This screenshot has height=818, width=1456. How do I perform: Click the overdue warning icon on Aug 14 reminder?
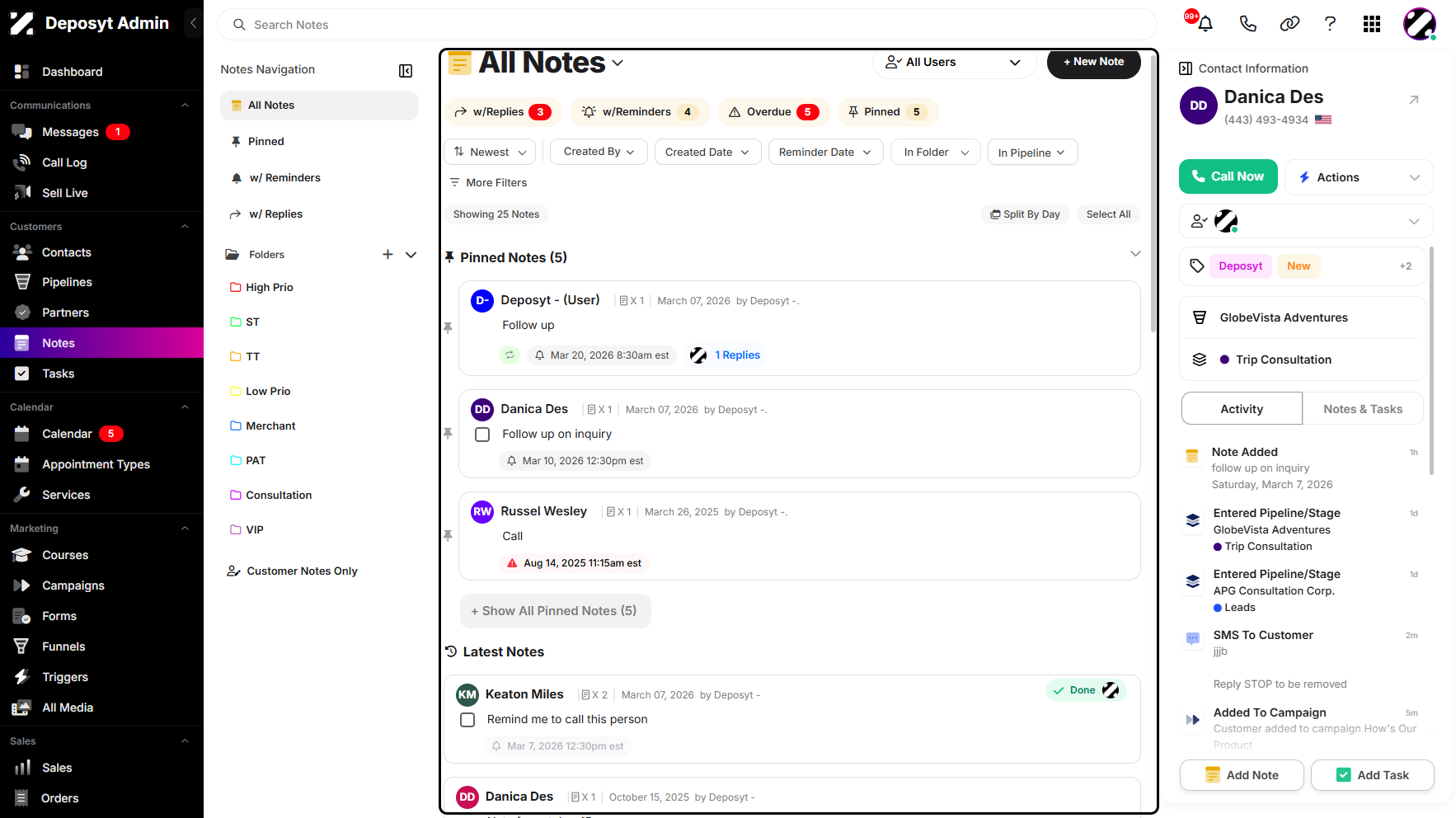[512, 563]
